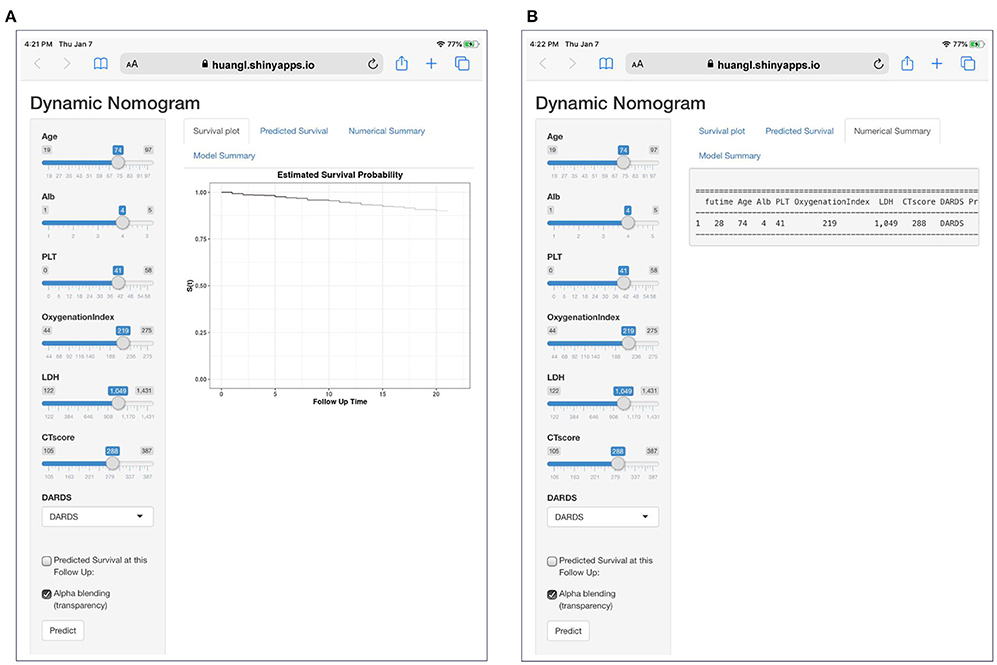Open the AA reader options in panel B
The image size is (997, 665).
(637, 64)
